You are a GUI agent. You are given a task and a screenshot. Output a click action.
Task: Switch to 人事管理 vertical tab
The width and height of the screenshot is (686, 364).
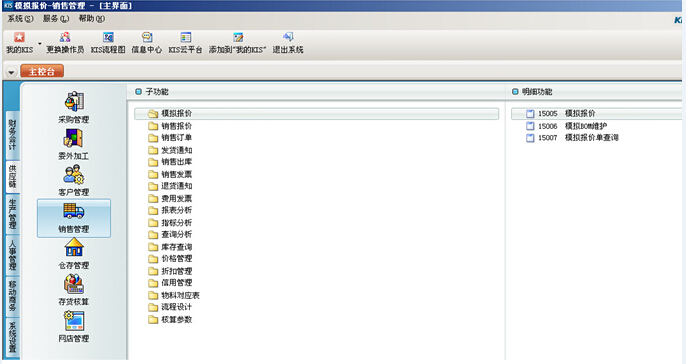13,255
